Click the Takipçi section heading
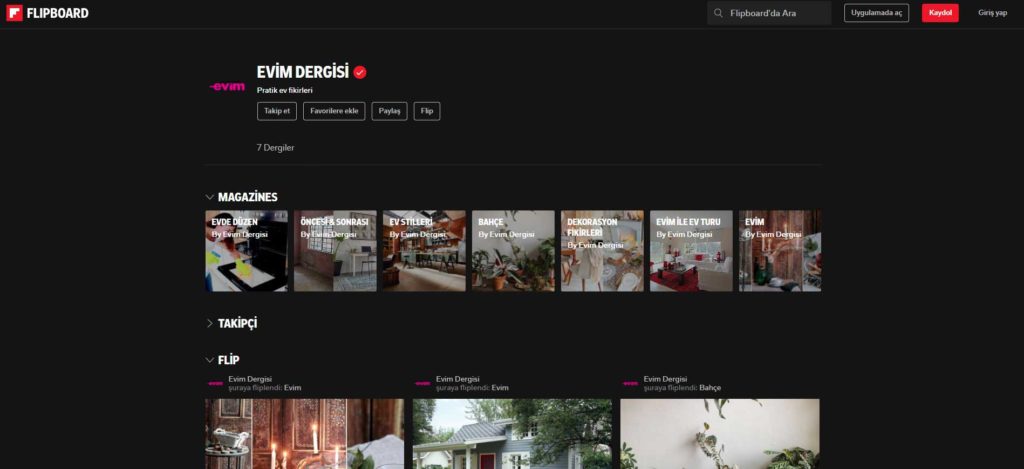Image resolution: width=1024 pixels, height=469 pixels. tap(238, 323)
